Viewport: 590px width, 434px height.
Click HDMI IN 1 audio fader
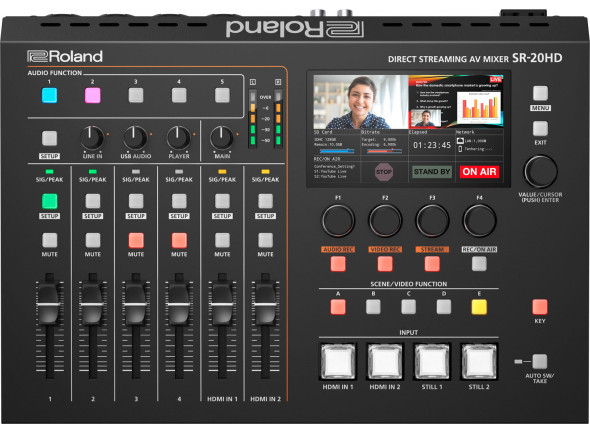[222, 303]
